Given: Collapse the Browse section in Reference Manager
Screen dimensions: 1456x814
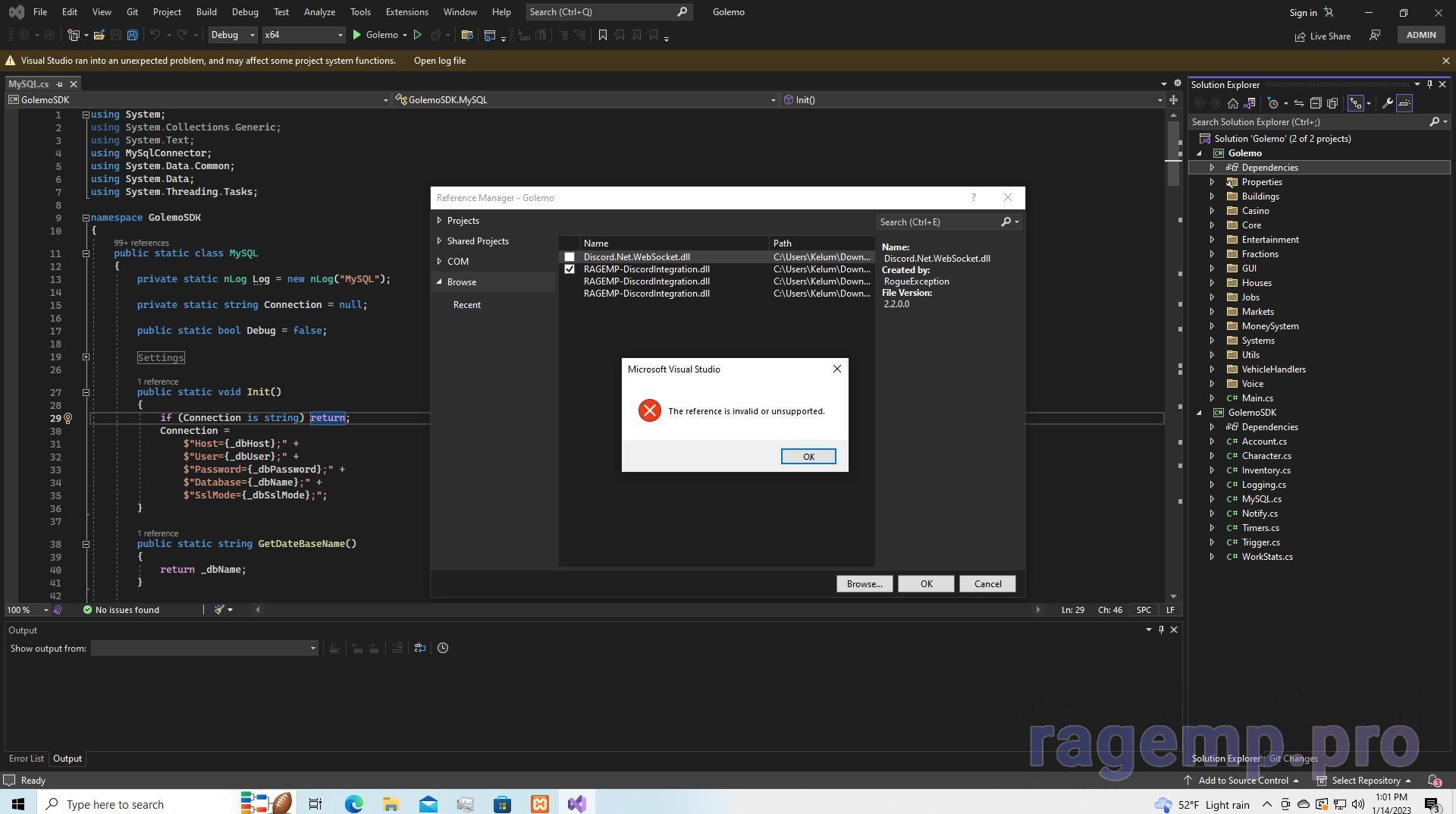Looking at the screenshot, I should tap(439, 282).
